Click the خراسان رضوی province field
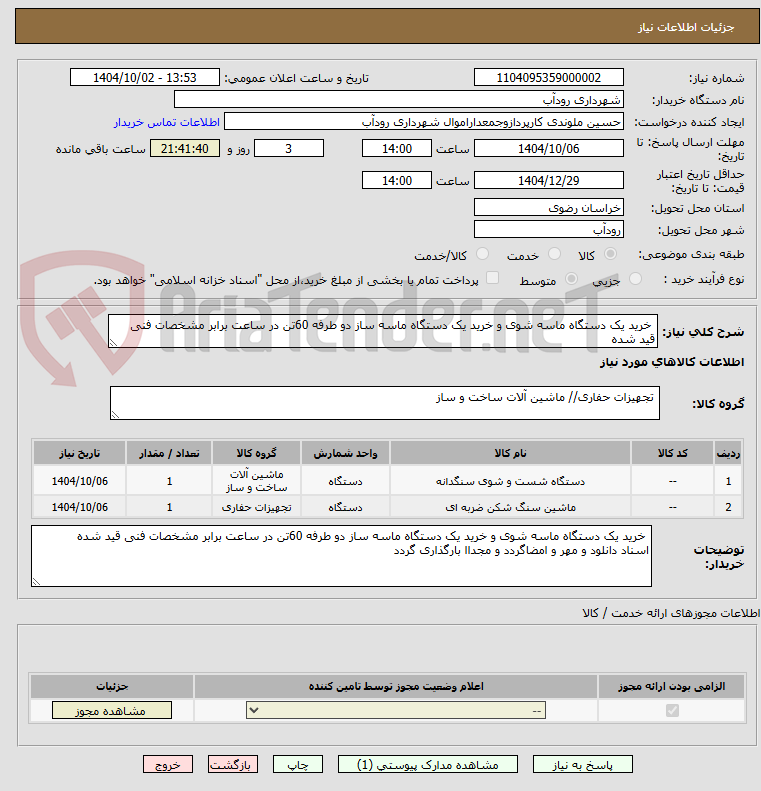This screenshot has width=761, height=791. coord(549,207)
